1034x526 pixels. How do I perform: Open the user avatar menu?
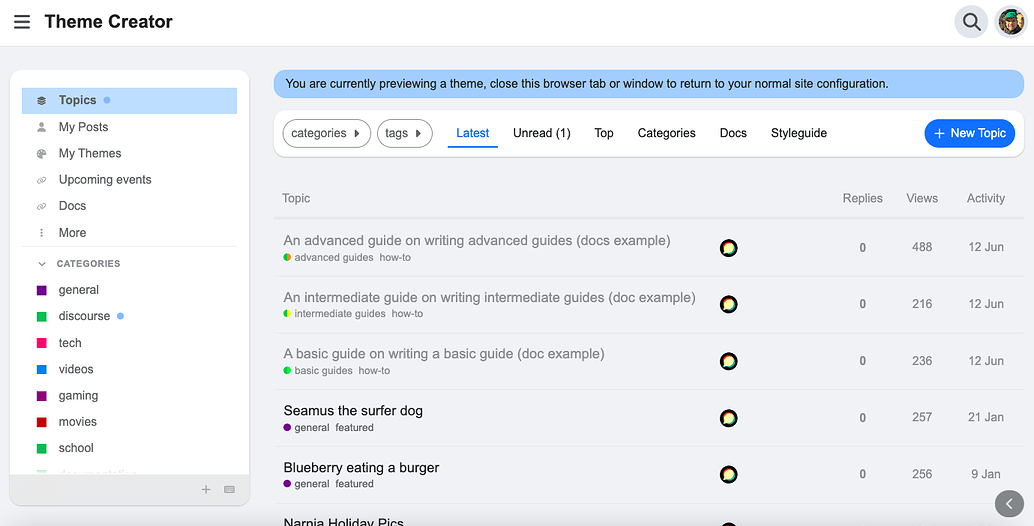(x=1011, y=22)
